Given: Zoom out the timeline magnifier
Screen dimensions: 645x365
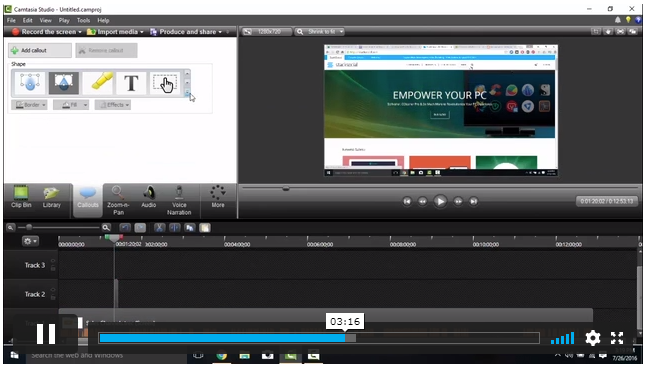Looking at the screenshot, I should [11, 227].
